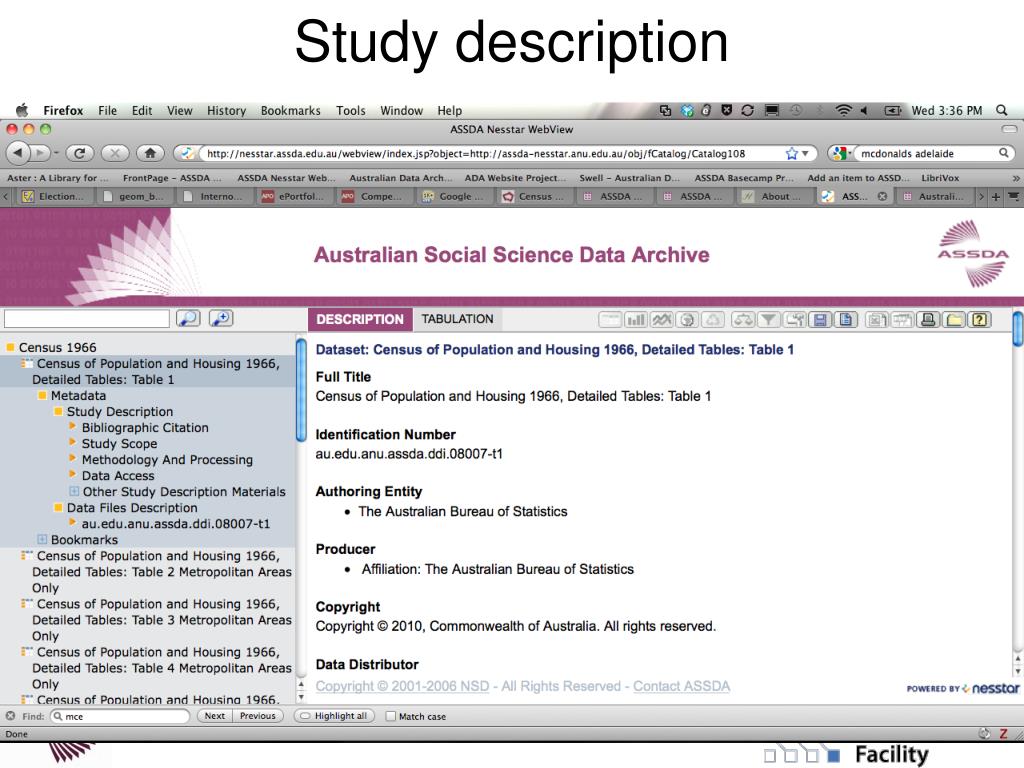Screen dimensions: 1024x768
Task: Collapse the Metadata tree node
Action: click(42, 395)
